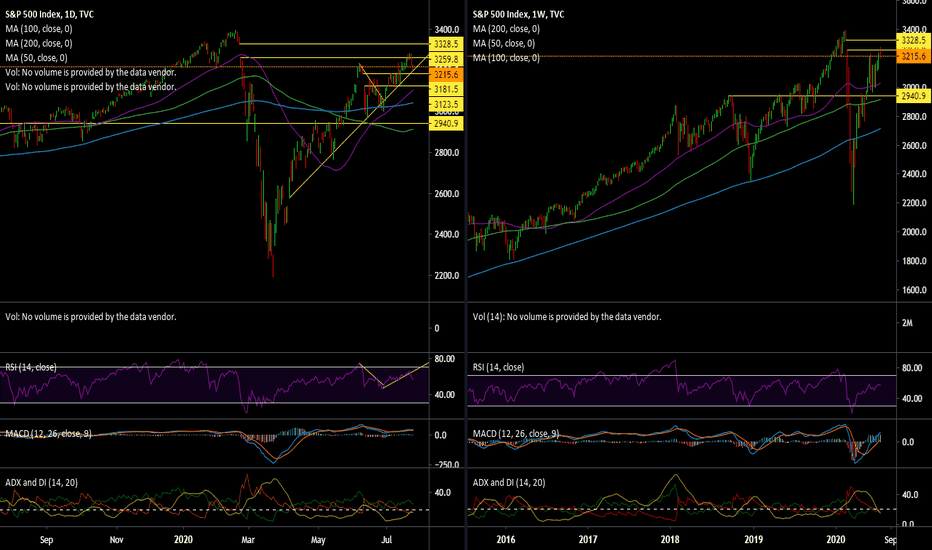Click the 2018 label on the weekly time axis

[670, 540]
